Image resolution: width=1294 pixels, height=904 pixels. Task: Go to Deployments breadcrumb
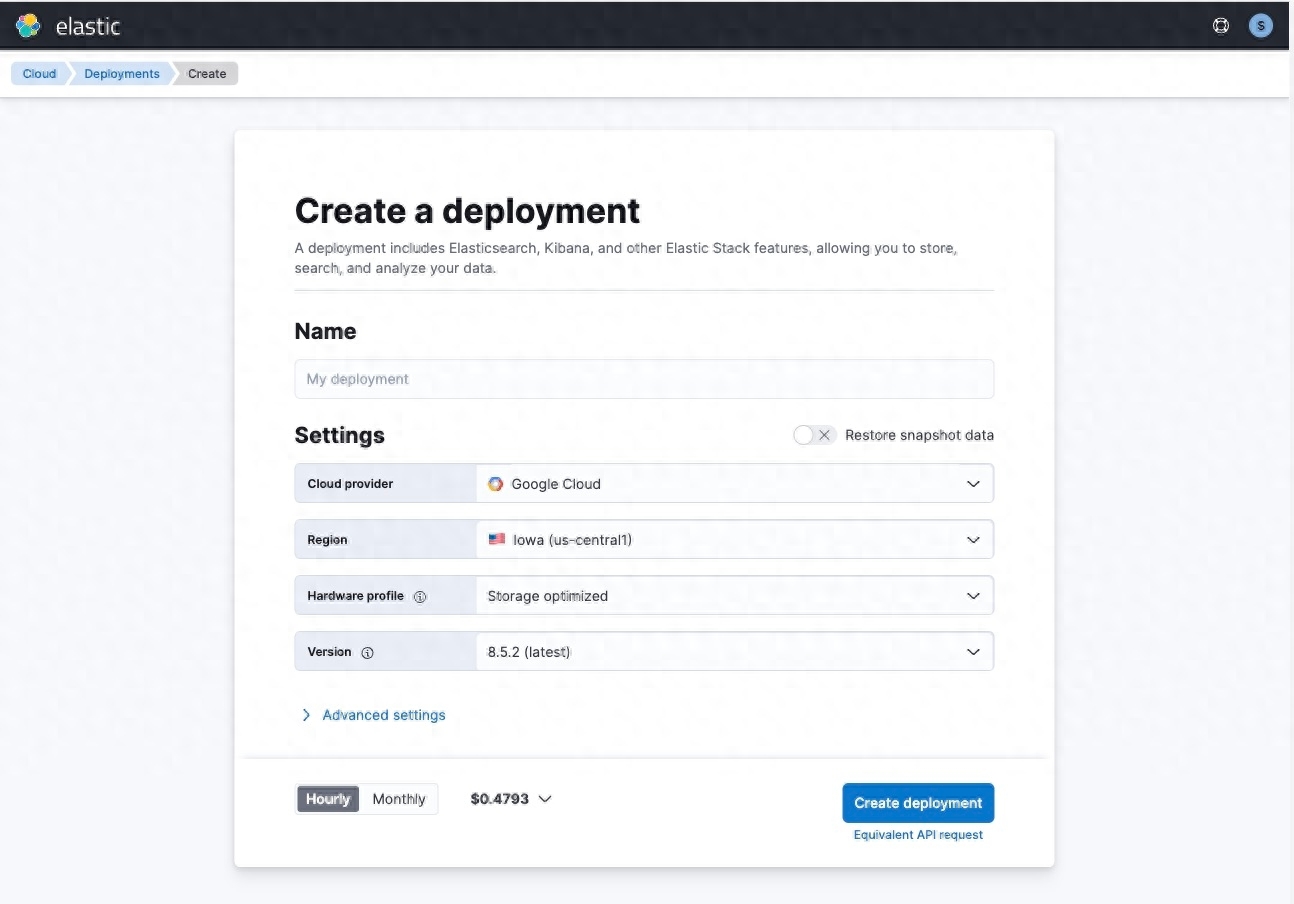tap(121, 74)
